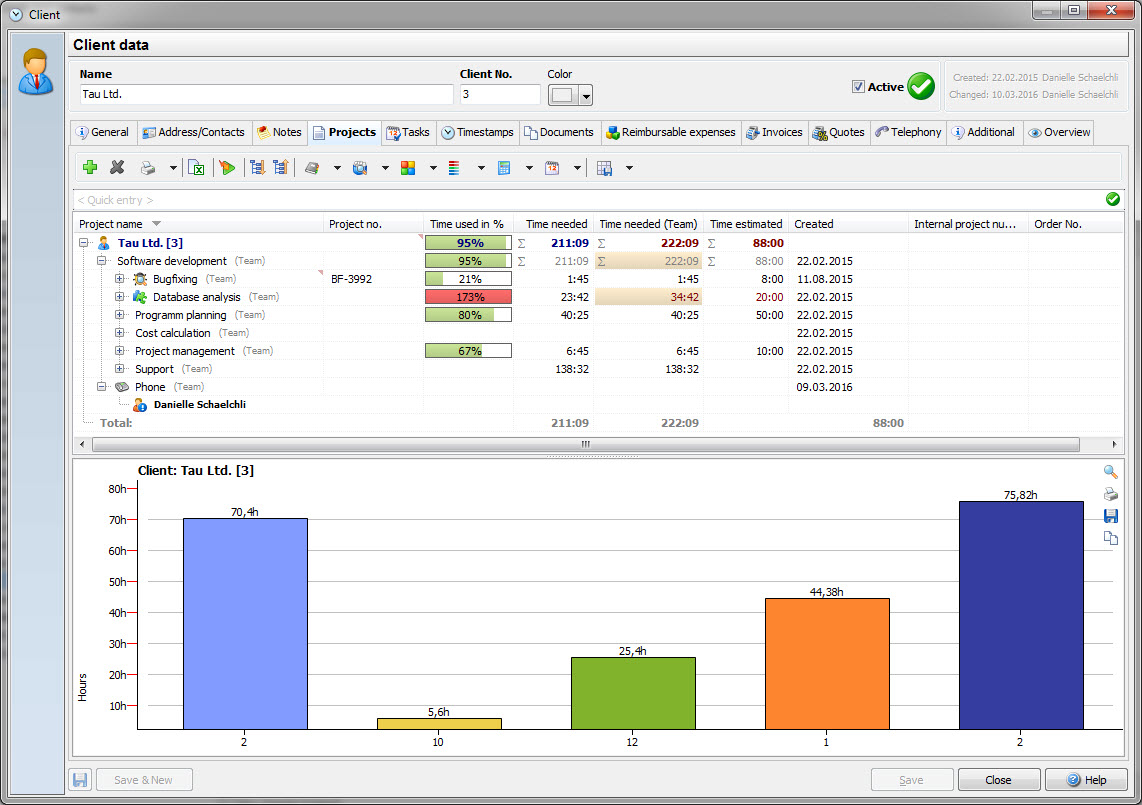Expand the Support project node
The width and height of the screenshot is (1142, 805).
pos(120,369)
